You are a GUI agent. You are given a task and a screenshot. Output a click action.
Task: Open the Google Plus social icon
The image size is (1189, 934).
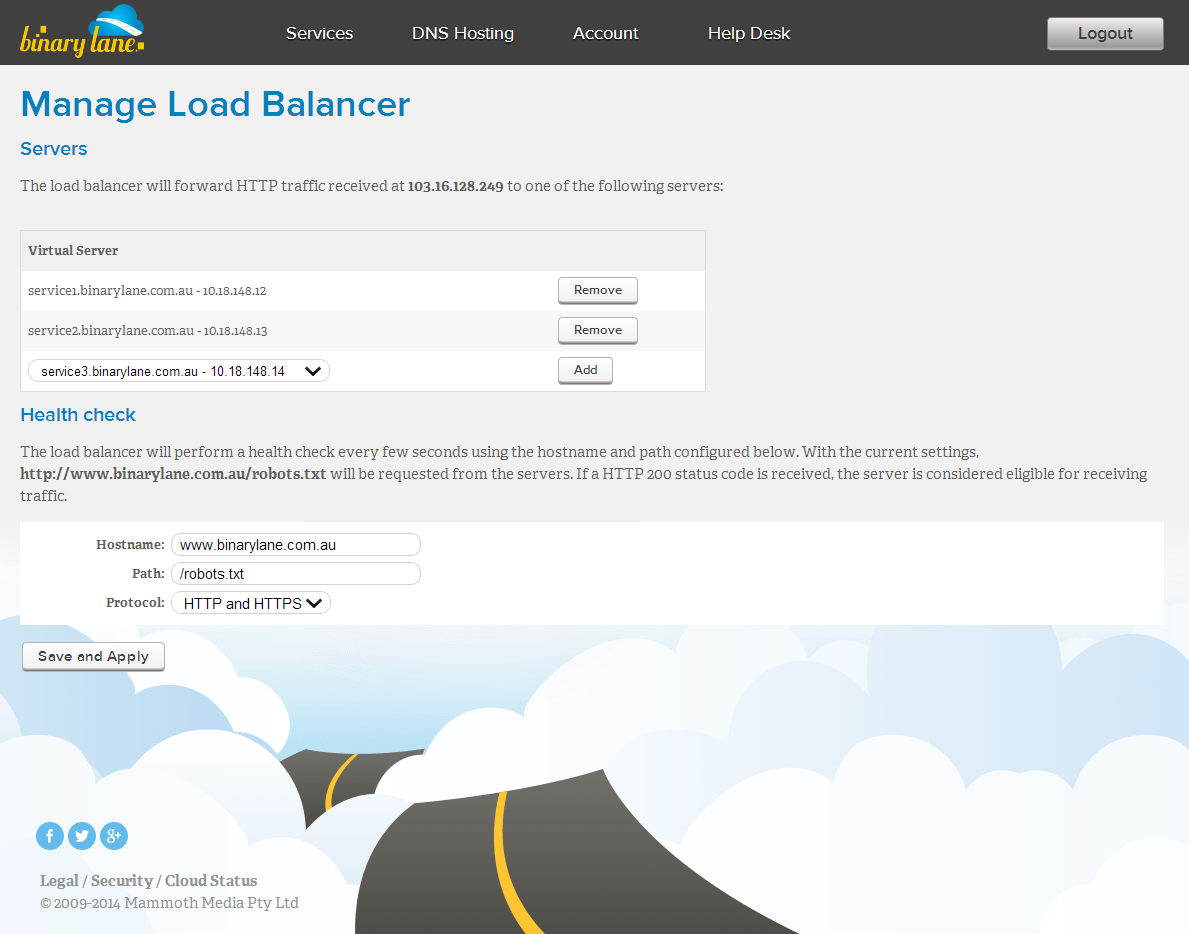click(x=114, y=836)
